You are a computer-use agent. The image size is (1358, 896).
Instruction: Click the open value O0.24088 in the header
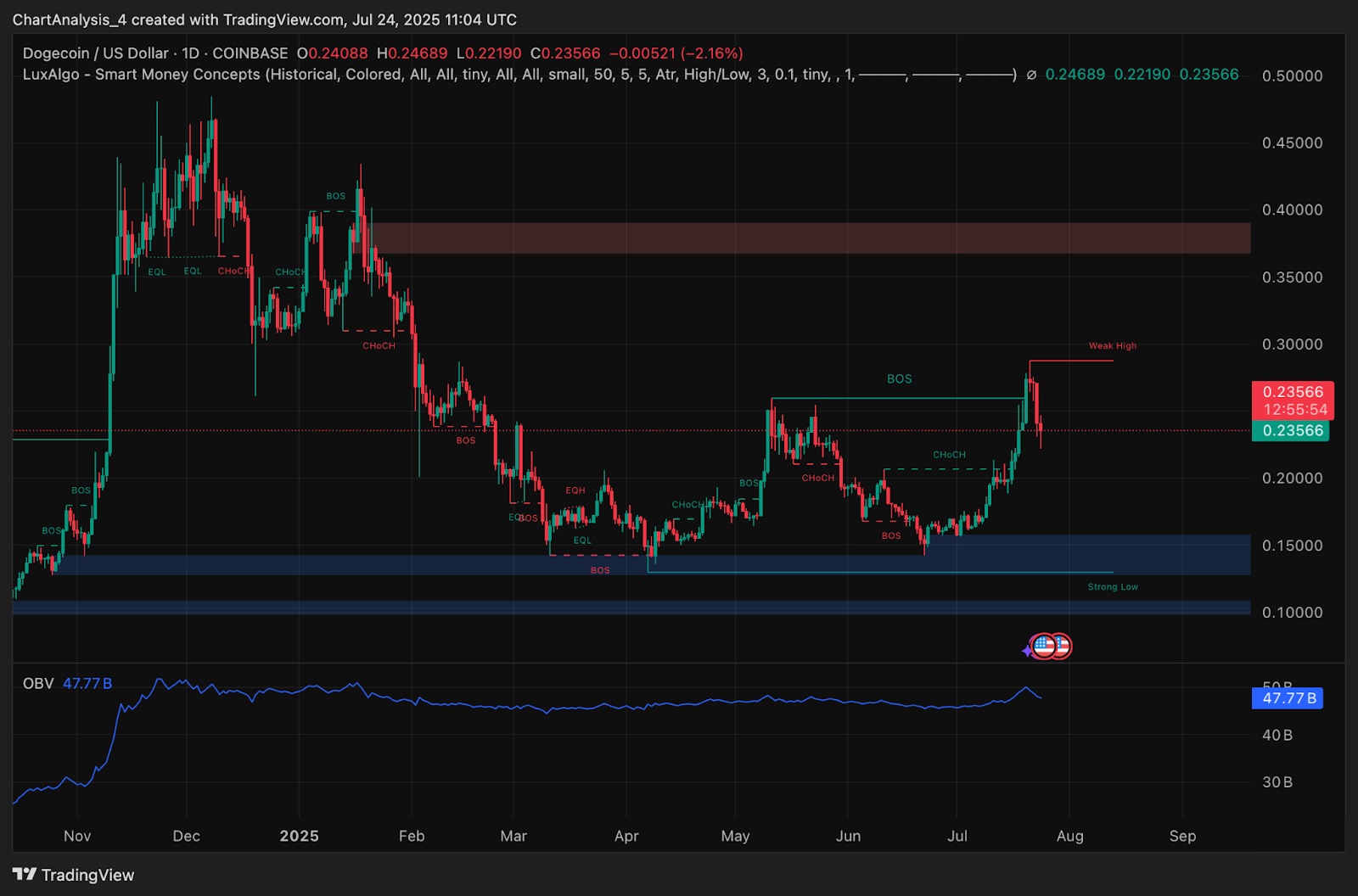coord(333,53)
